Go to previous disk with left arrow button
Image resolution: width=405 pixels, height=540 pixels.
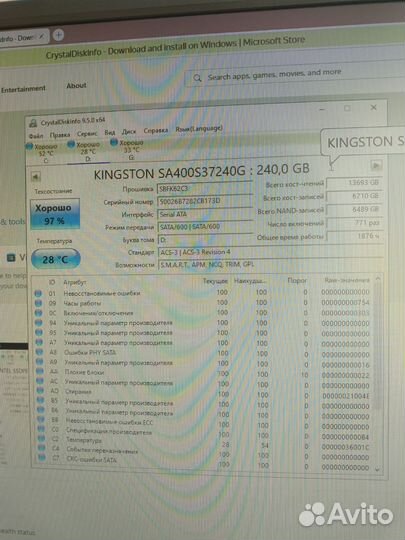tap(35, 177)
